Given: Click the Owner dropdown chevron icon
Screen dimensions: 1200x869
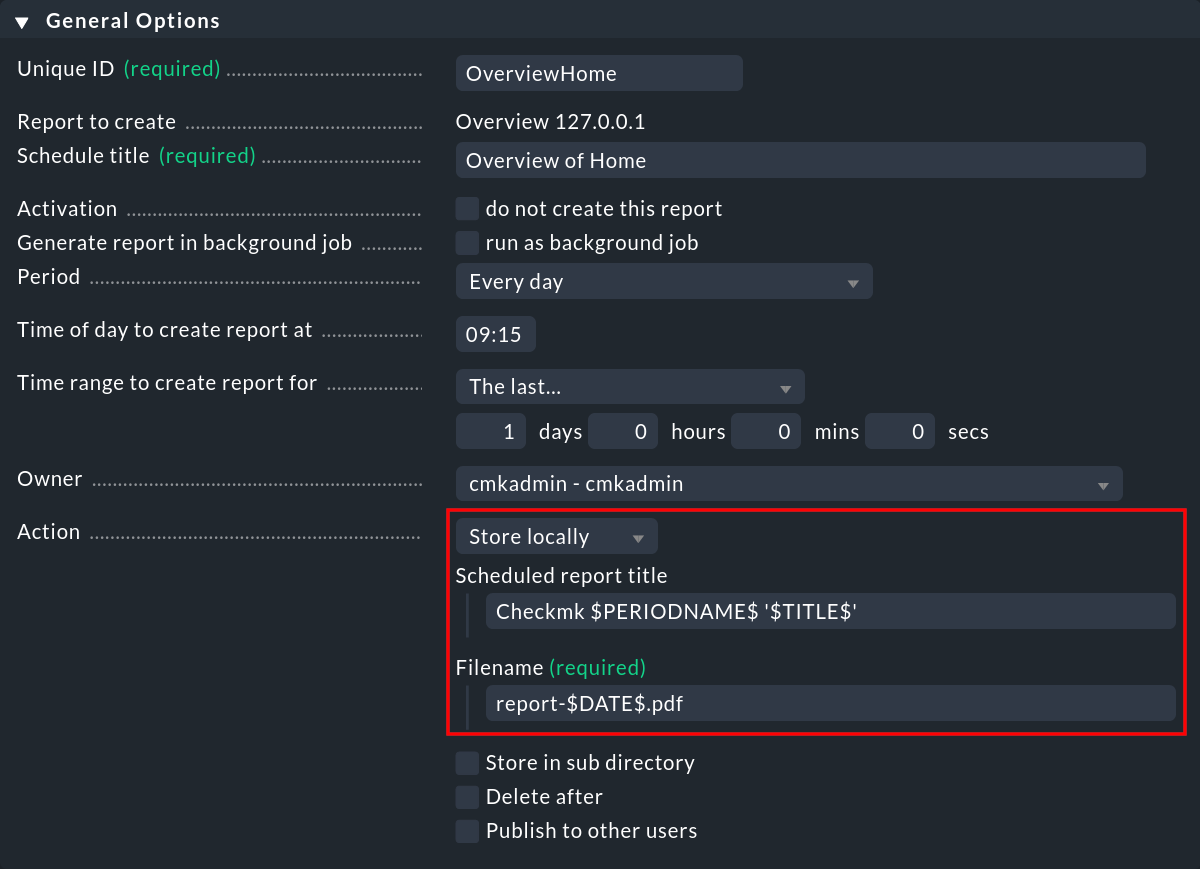Looking at the screenshot, I should [x=1105, y=483].
